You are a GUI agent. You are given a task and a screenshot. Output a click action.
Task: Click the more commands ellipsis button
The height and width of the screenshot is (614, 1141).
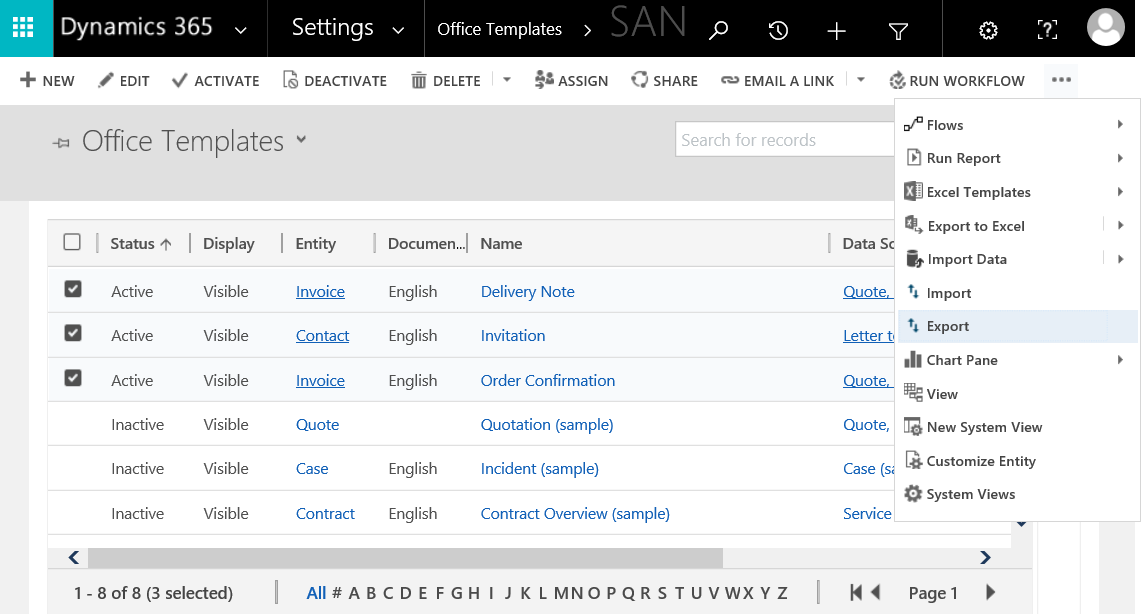[x=1061, y=80]
